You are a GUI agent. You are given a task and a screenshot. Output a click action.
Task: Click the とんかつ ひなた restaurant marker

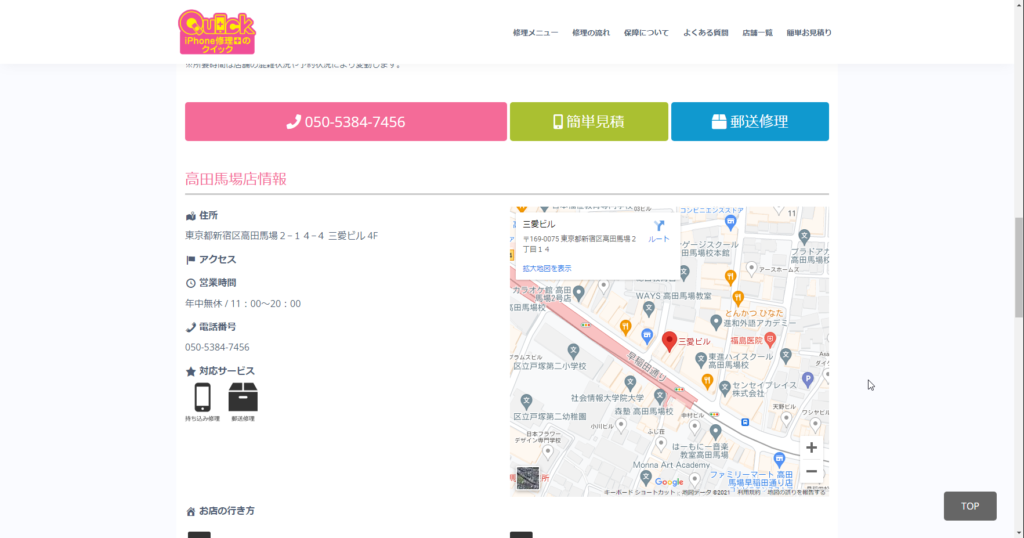pyautogui.click(x=738, y=298)
